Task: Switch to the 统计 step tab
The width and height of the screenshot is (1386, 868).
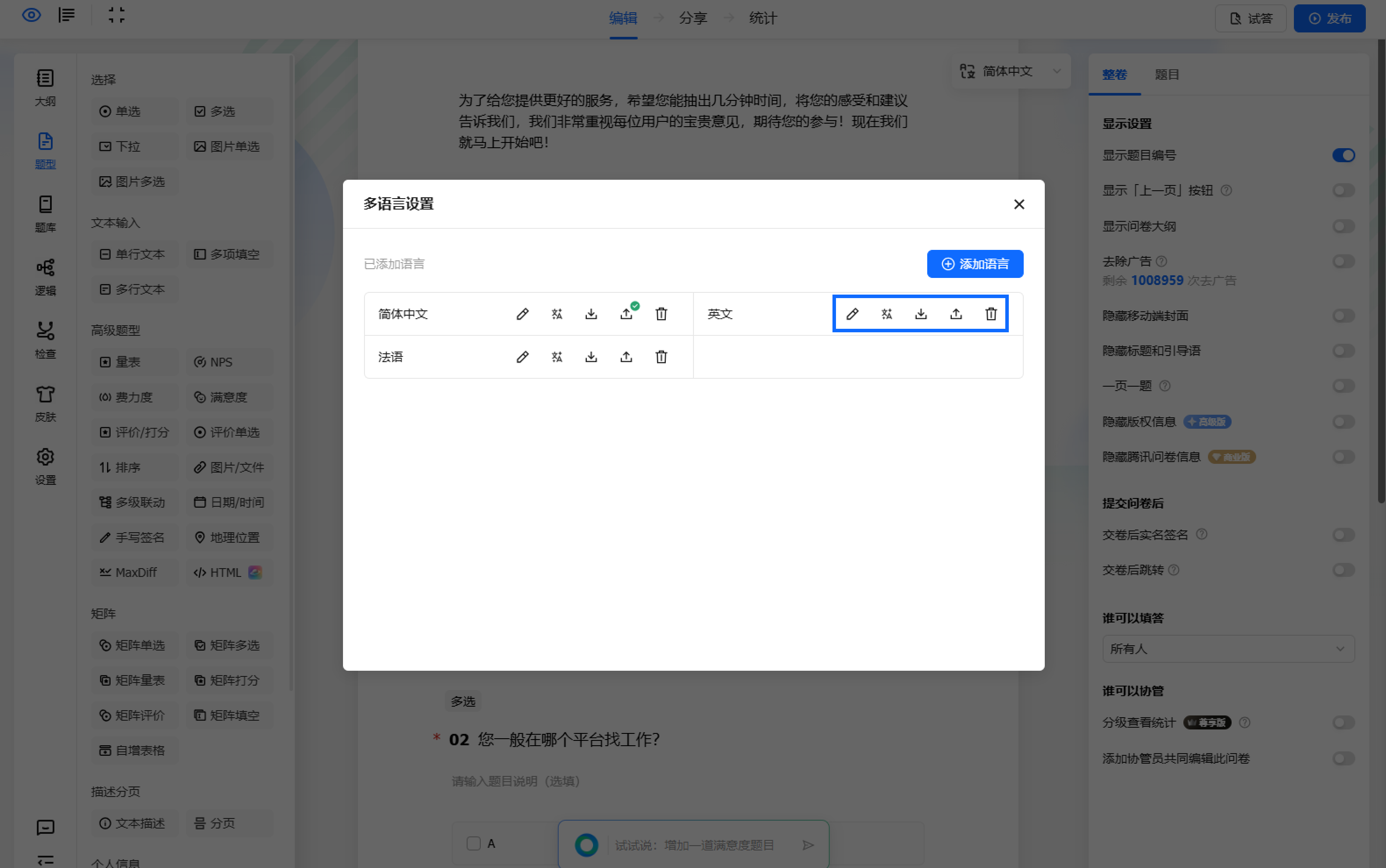Action: (763, 18)
